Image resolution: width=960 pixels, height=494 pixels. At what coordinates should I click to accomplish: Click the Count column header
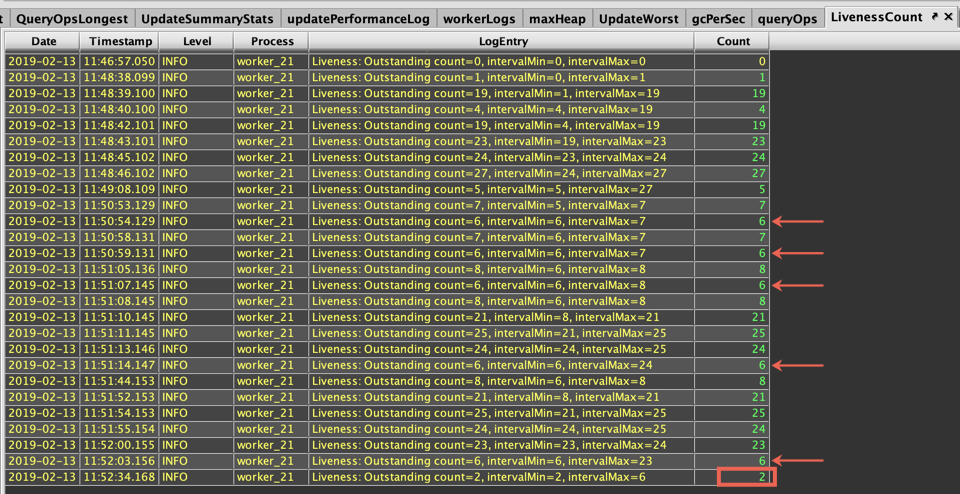[732, 41]
